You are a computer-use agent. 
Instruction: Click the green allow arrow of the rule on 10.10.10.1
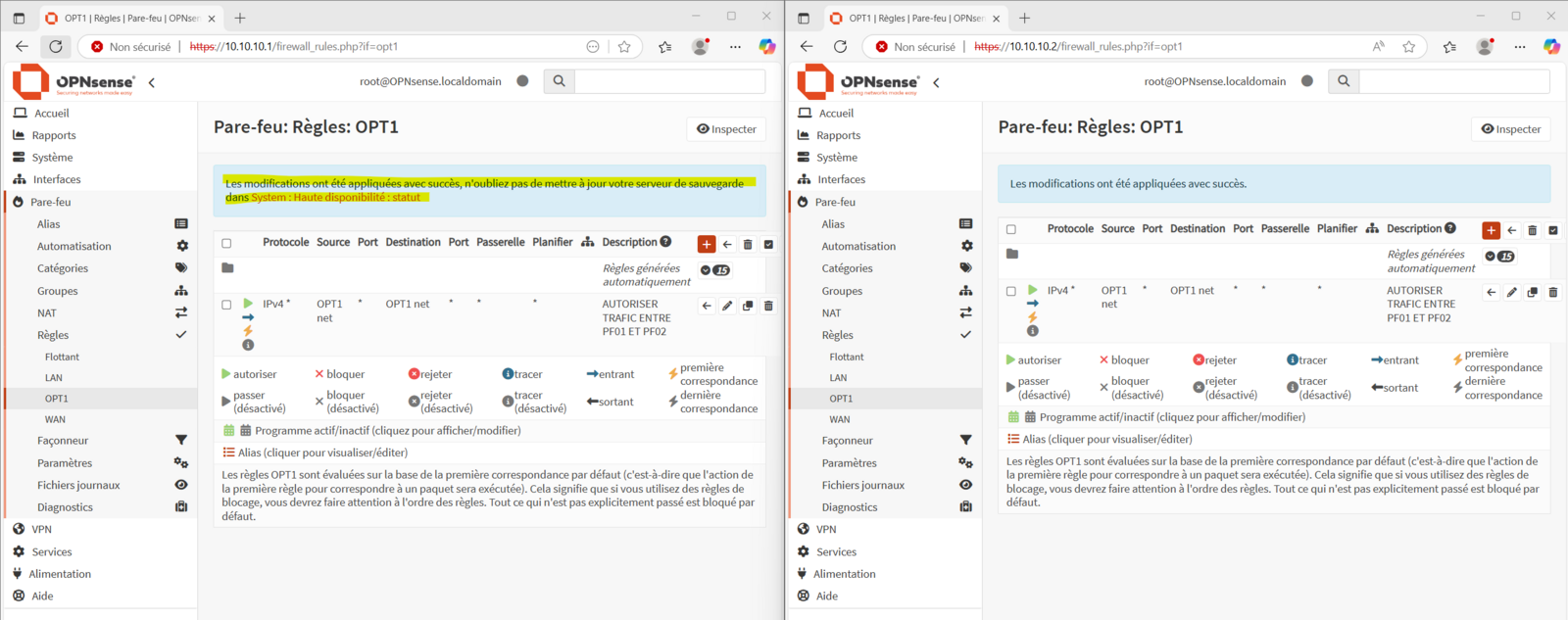[x=248, y=304]
